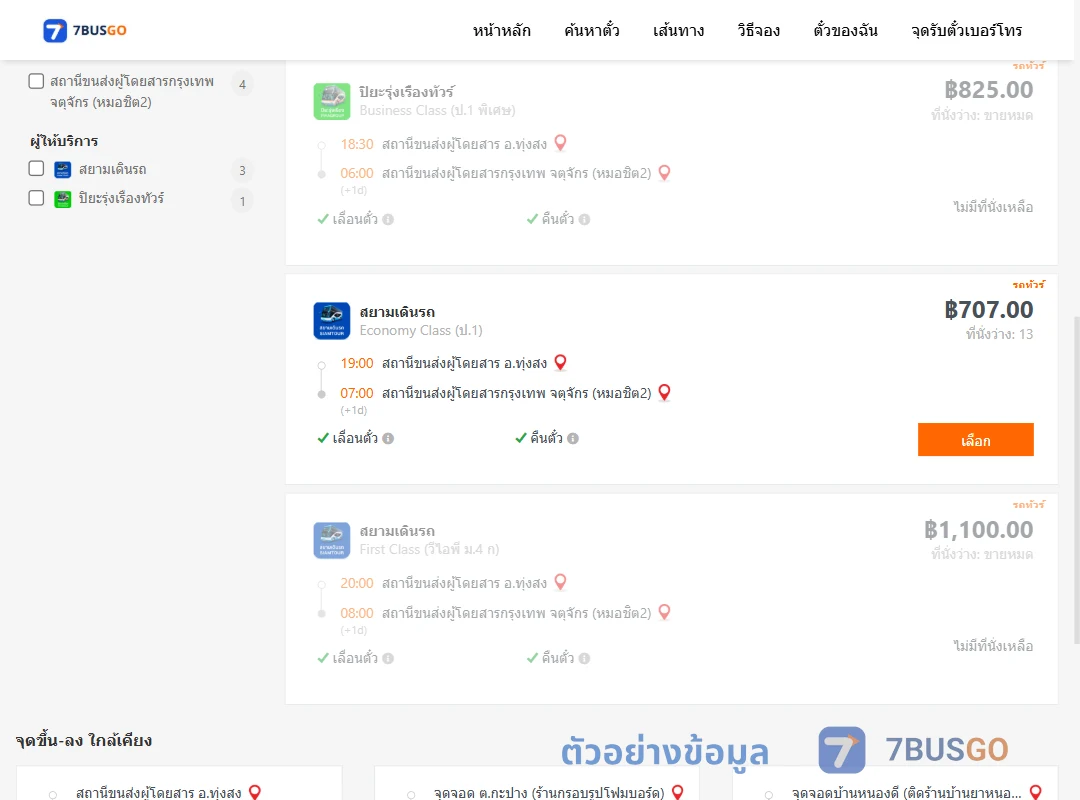Image resolution: width=1080 pixels, height=800 pixels.
Task: Click ปิยะรุ่งเรืองทัวร์ bus logo on ฿825 card
Action: click(332, 101)
